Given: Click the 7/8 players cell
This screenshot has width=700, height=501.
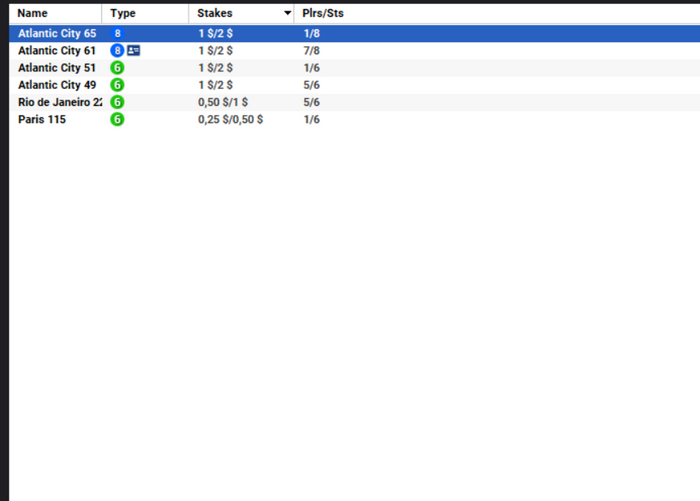Looking at the screenshot, I should pos(312,50).
